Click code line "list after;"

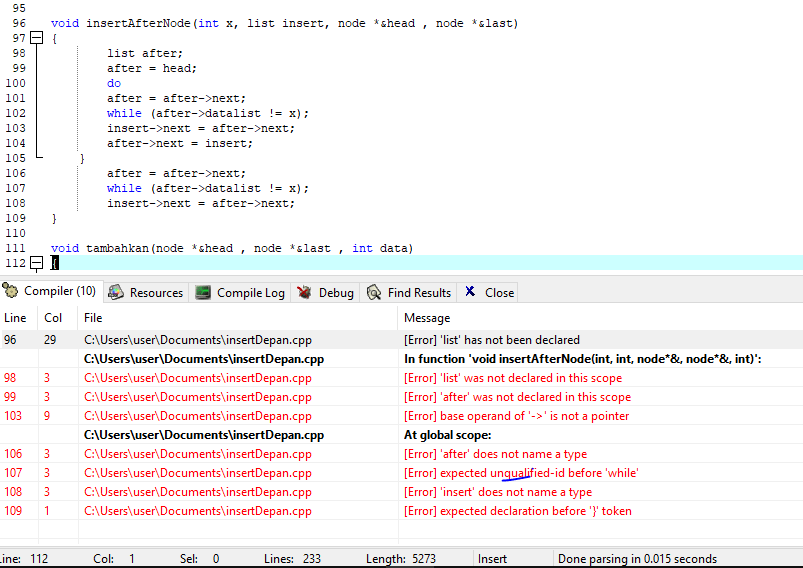pos(144,53)
